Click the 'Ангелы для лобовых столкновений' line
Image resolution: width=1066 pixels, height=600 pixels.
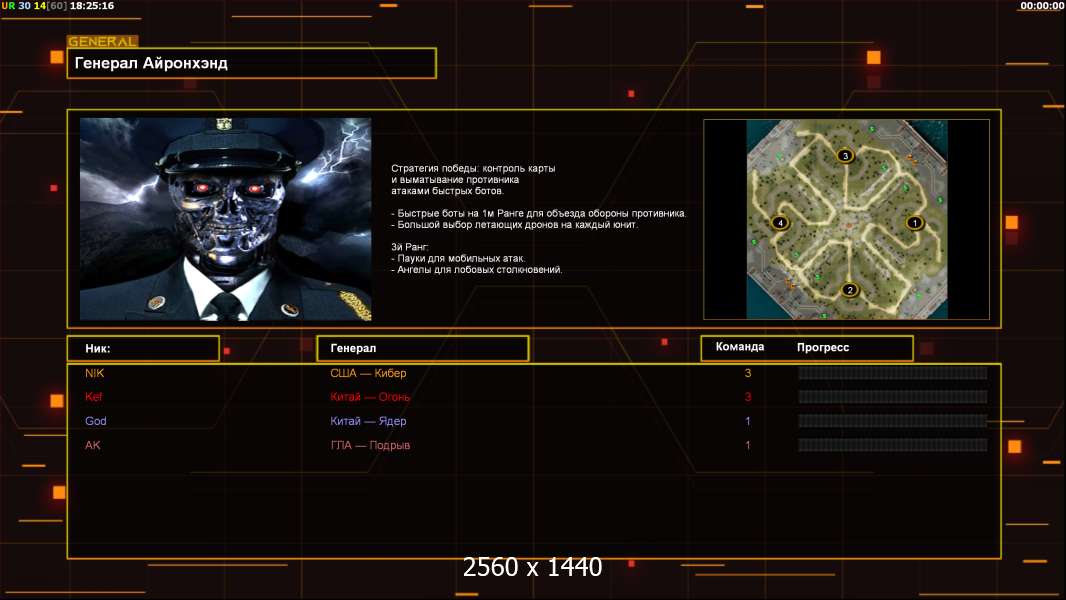[x=477, y=270]
